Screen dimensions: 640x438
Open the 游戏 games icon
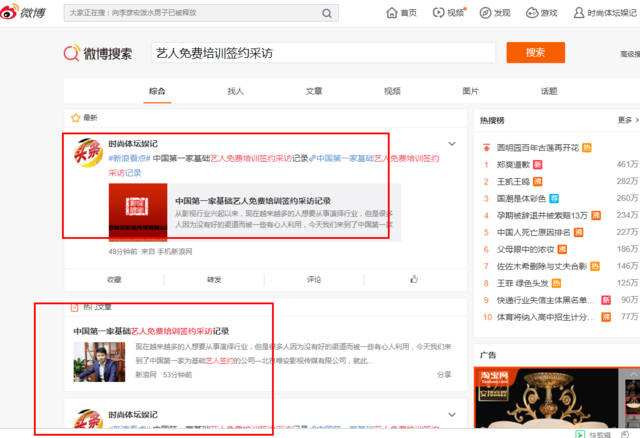pyautogui.click(x=532, y=13)
